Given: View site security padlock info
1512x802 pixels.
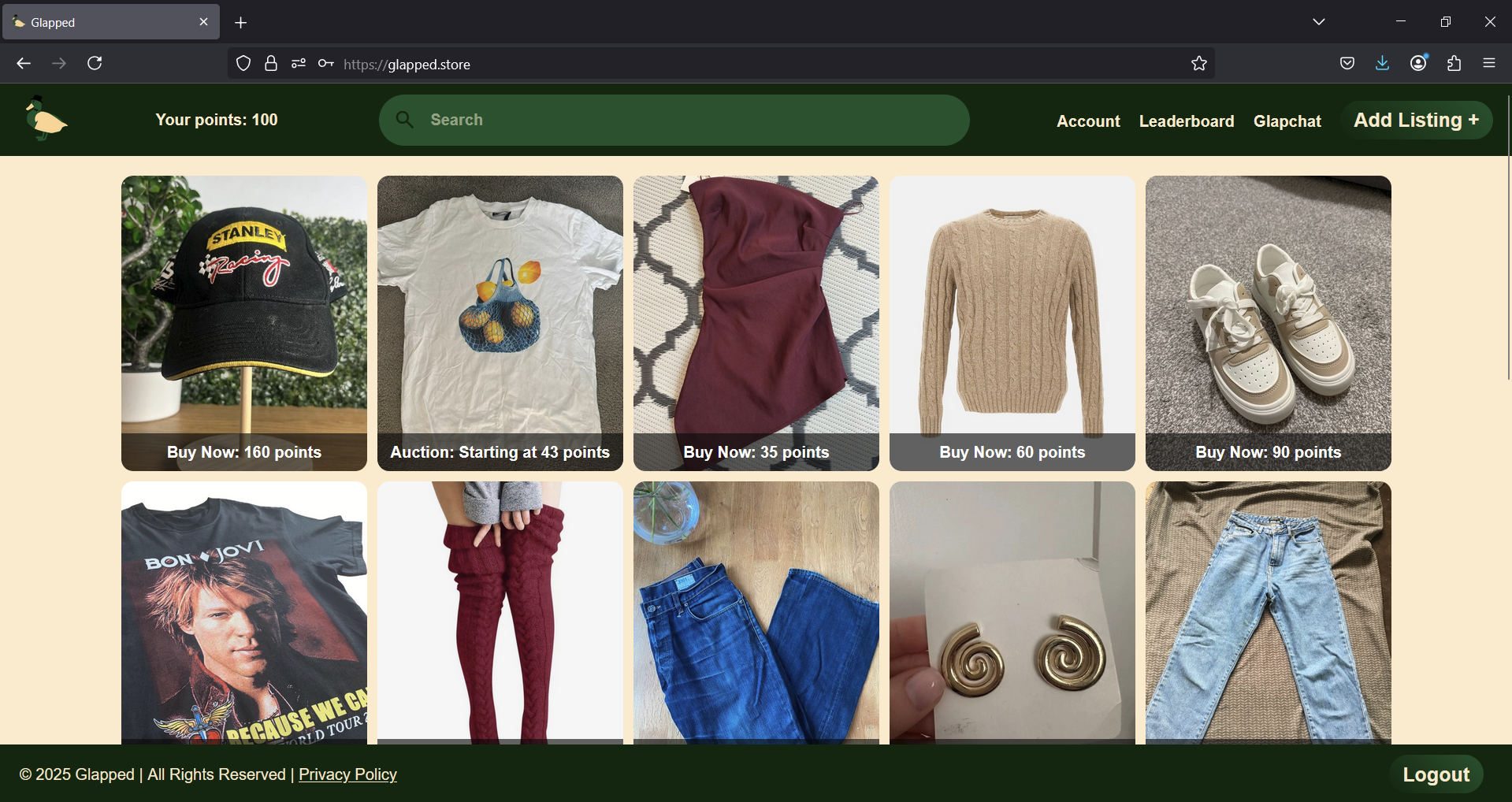Looking at the screenshot, I should 271,64.
